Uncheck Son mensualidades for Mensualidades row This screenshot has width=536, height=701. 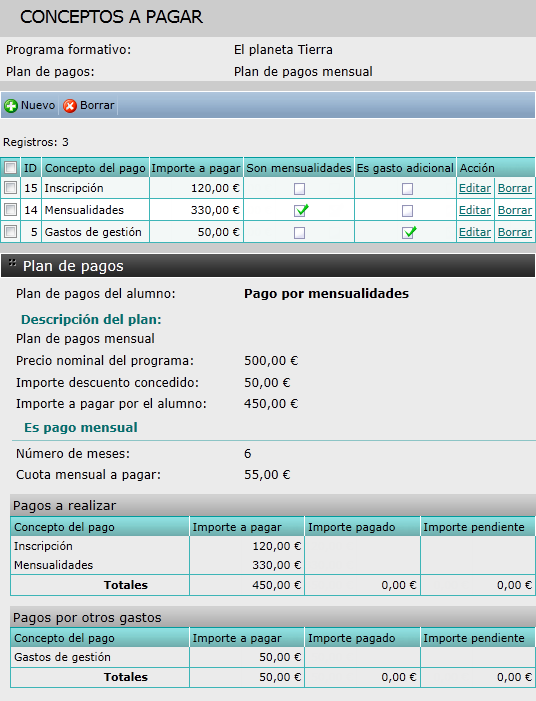pos(300,210)
